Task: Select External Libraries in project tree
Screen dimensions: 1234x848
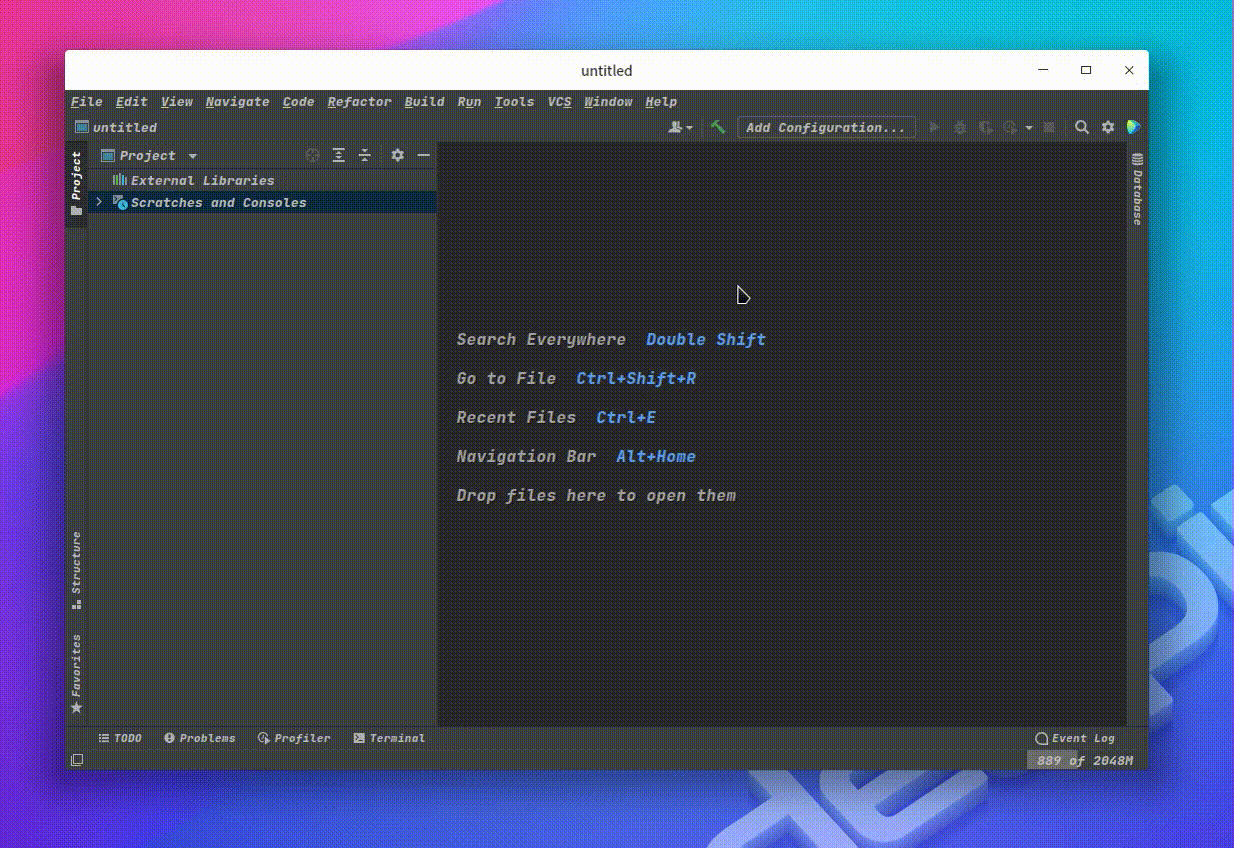Action: coord(202,180)
